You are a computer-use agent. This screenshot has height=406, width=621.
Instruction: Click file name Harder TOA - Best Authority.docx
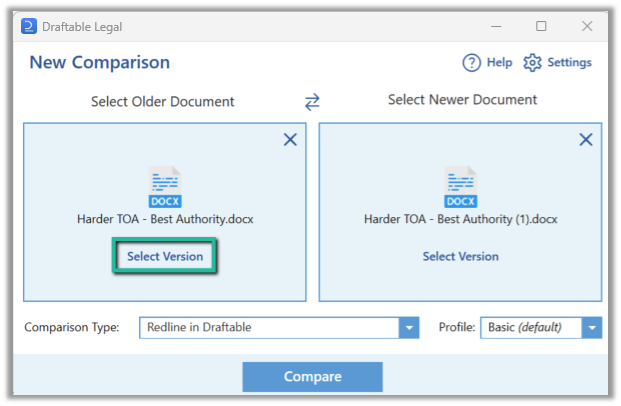click(165, 219)
